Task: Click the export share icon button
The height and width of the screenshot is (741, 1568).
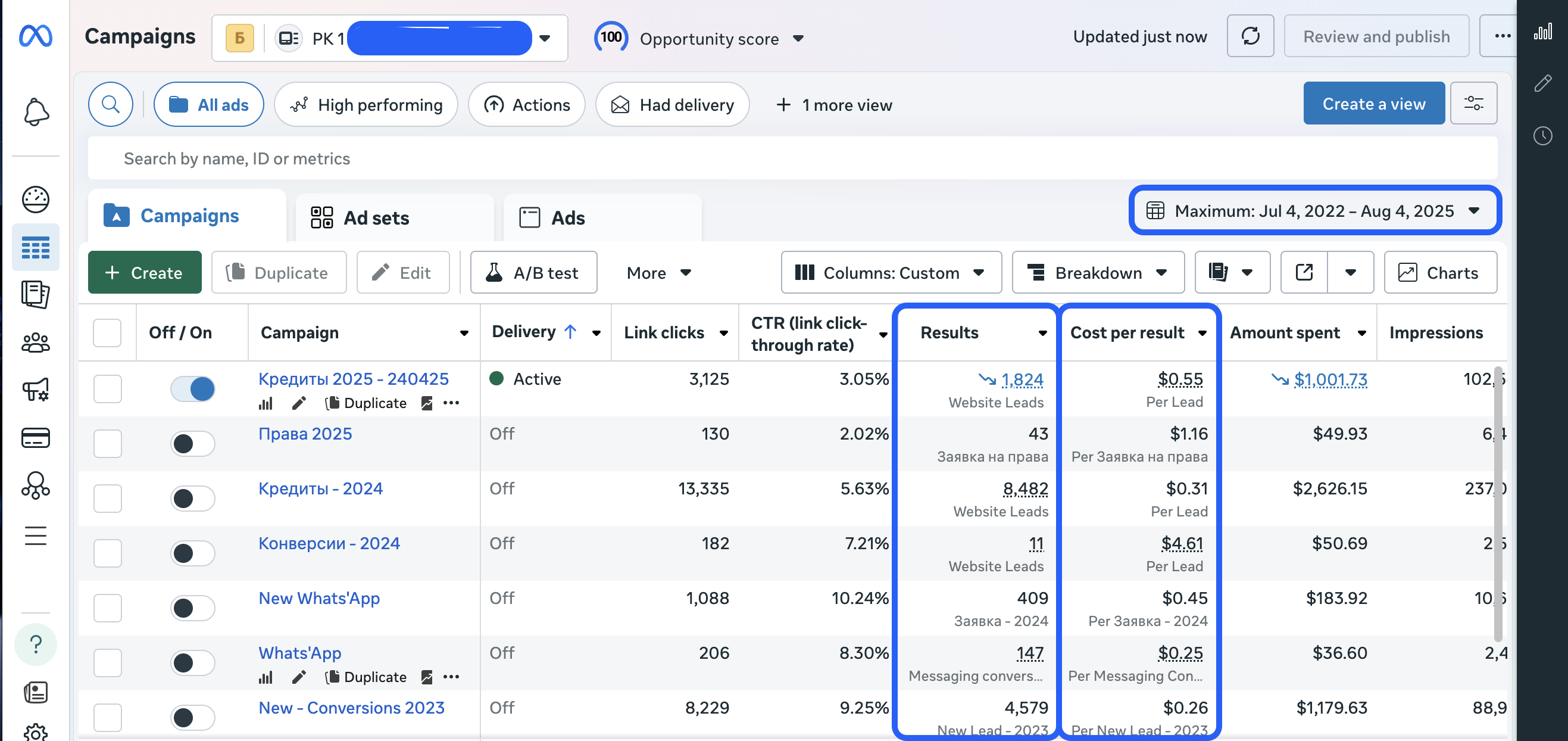Action: point(1304,272)
